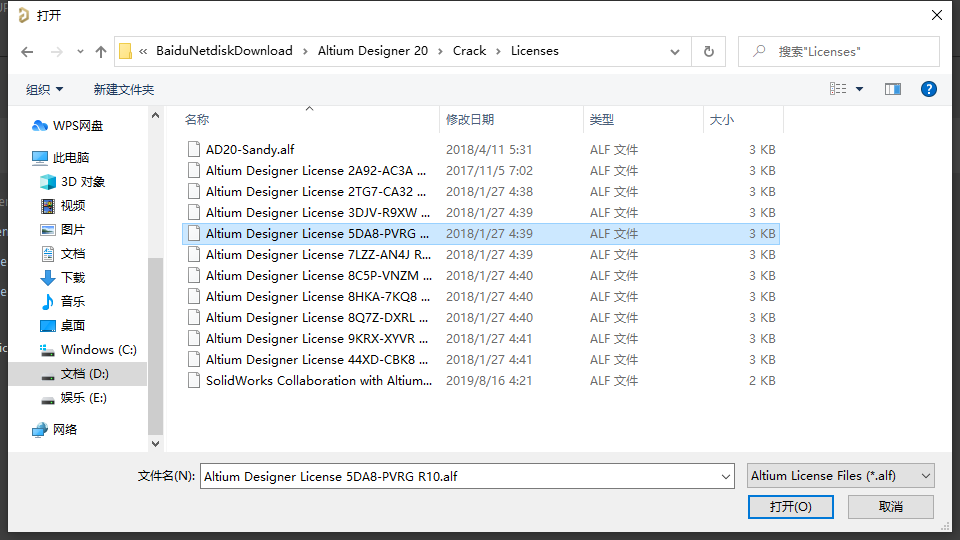Click the magnifier icon in search box
The image size is (960, 540).
(759, 51)
